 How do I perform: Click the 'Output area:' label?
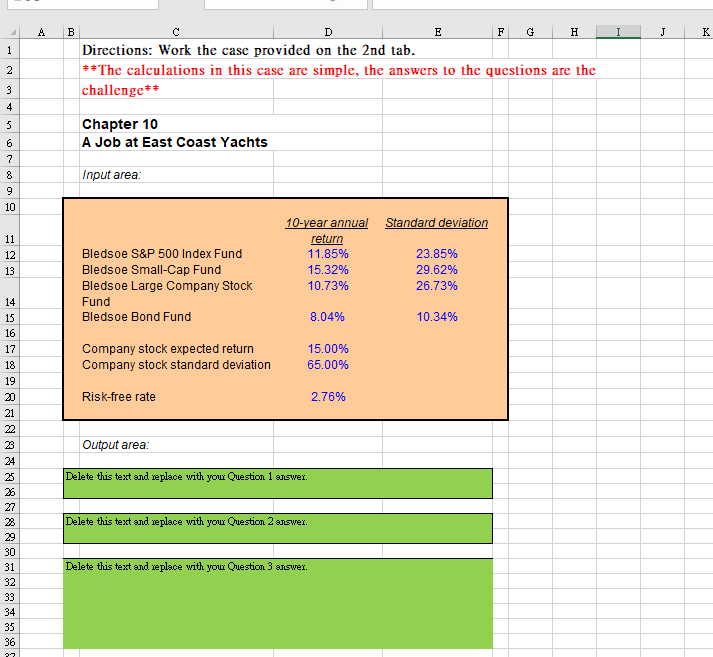115,445
